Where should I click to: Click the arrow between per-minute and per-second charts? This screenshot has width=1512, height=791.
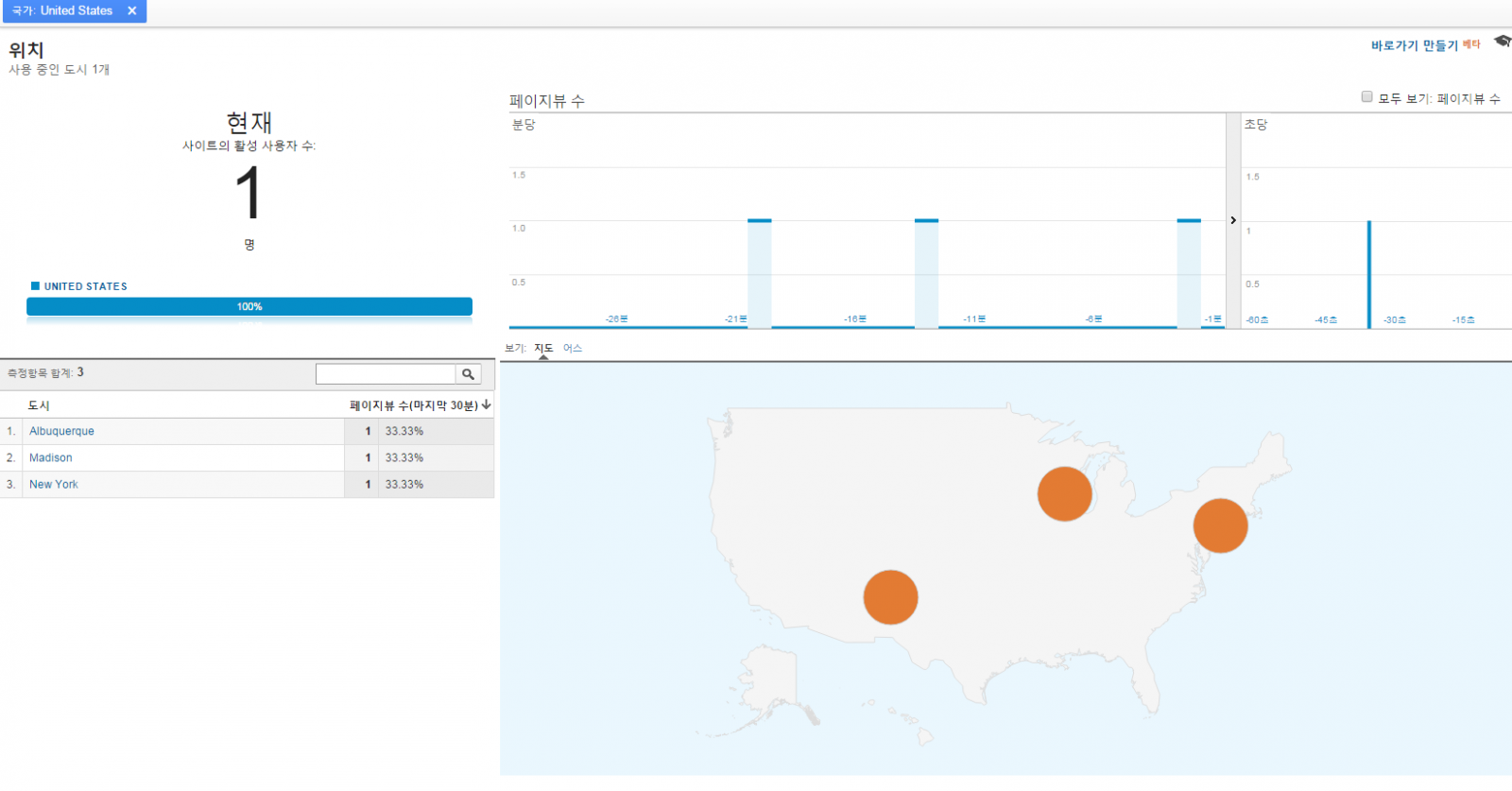click(x=1233, y=220)
